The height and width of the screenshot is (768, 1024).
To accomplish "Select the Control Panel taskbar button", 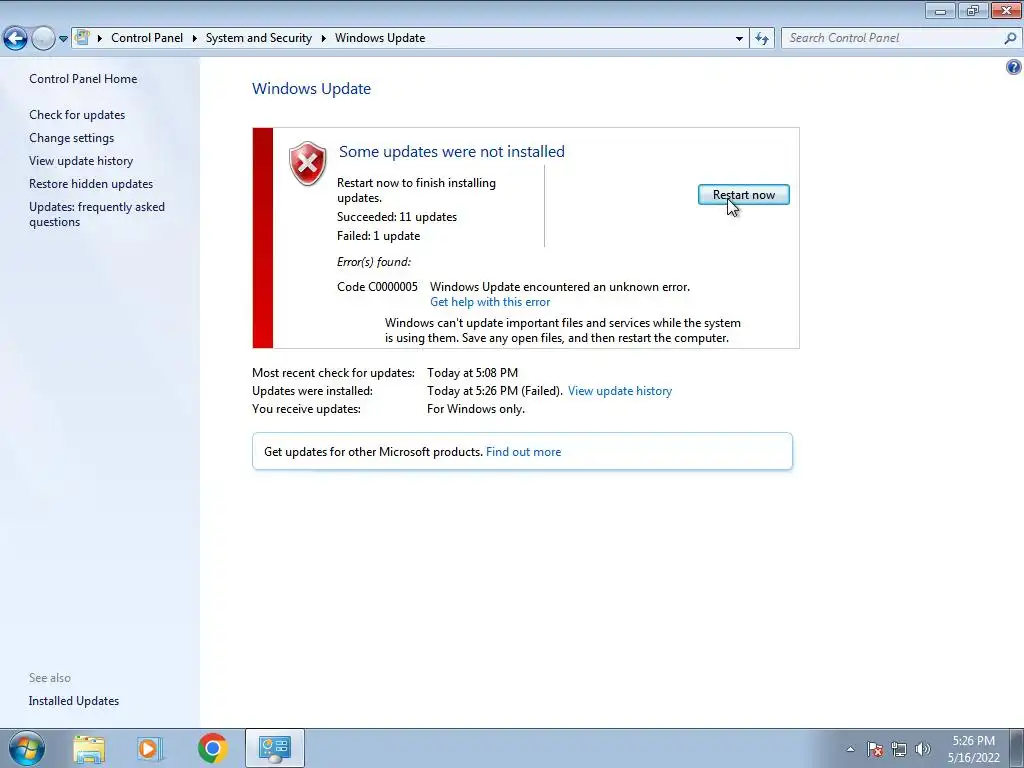I will pos(275,748).
